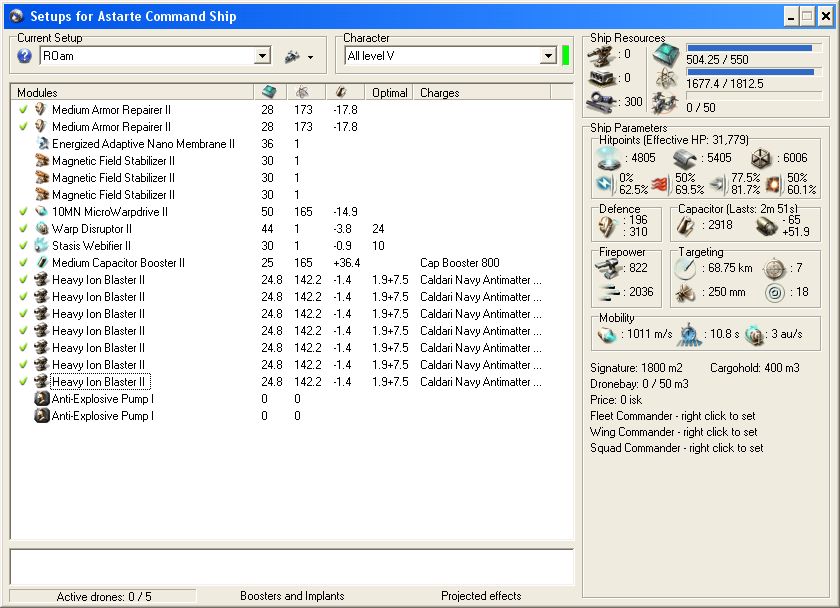Click the 10MN MicroWarpdrive II module icon

pyautogui.click(x=42, y=212)
